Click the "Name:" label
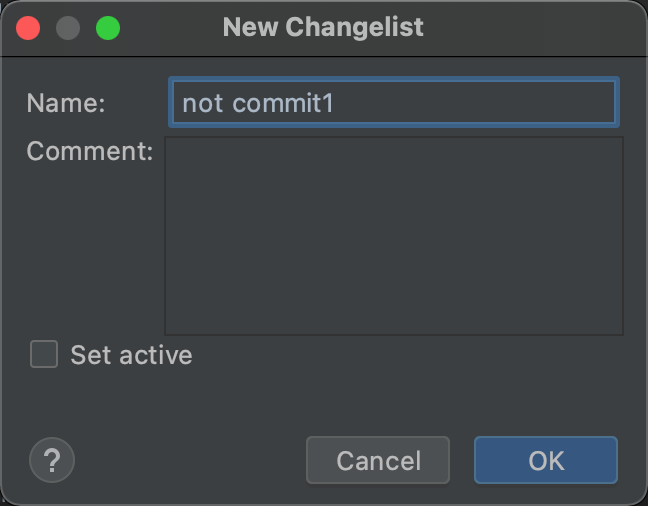This screenshot has height=506, width=648. point(66,103)
